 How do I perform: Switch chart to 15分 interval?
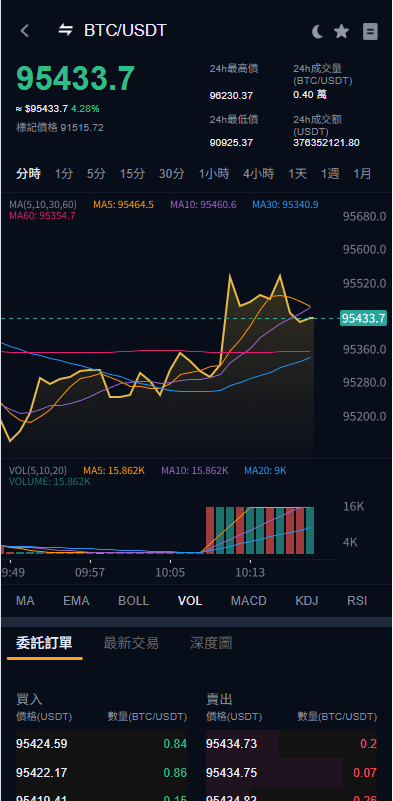132,174
